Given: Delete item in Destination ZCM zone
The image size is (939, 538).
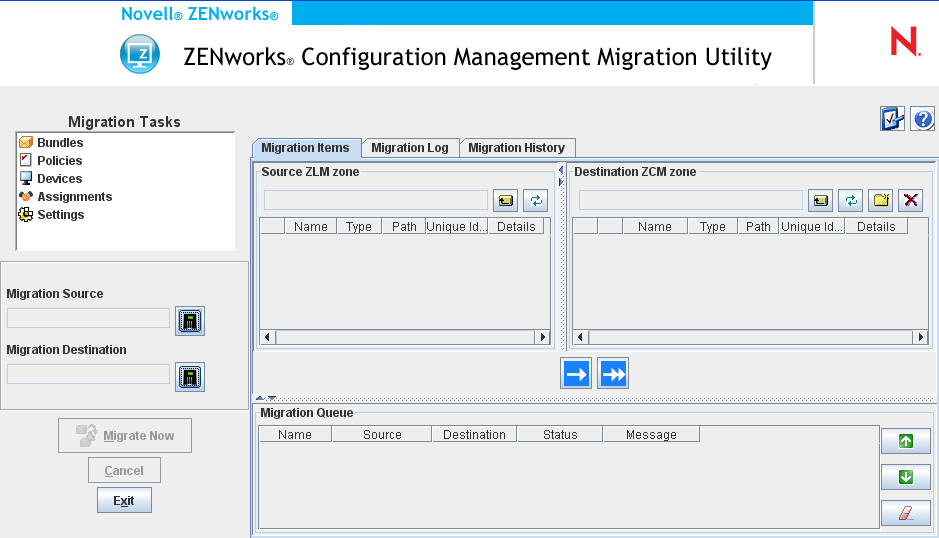Looking at the screenshot, I should click(x=911, y=201).
